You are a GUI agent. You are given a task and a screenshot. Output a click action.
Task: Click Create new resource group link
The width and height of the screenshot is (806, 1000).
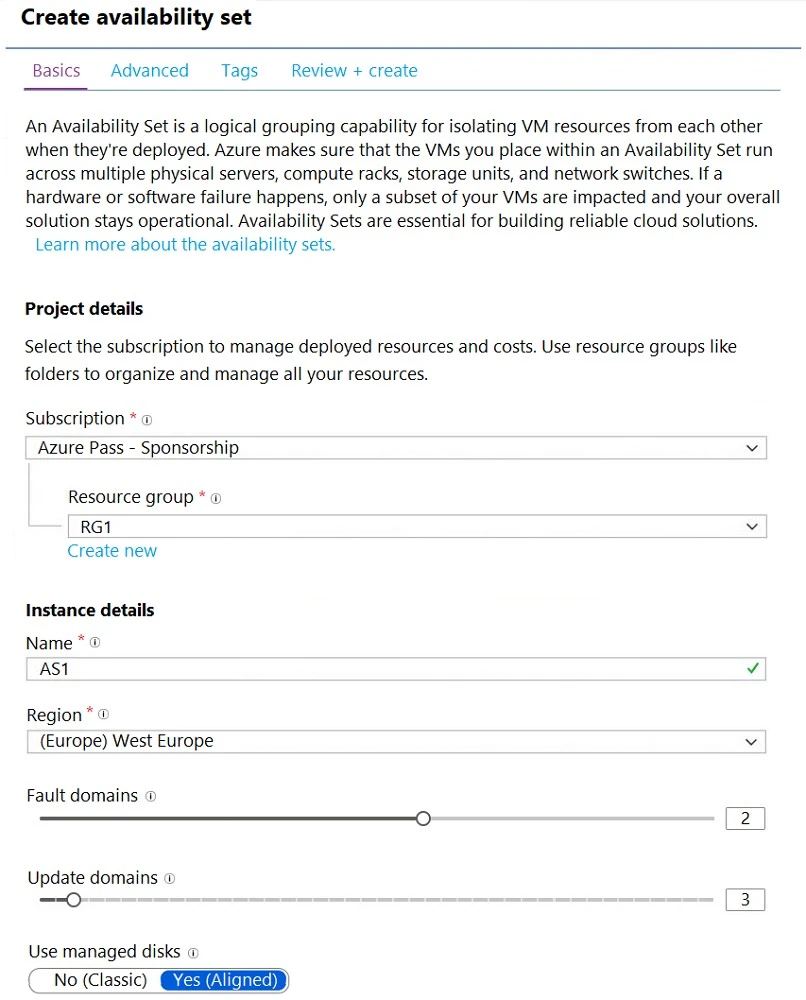[112, 550]
